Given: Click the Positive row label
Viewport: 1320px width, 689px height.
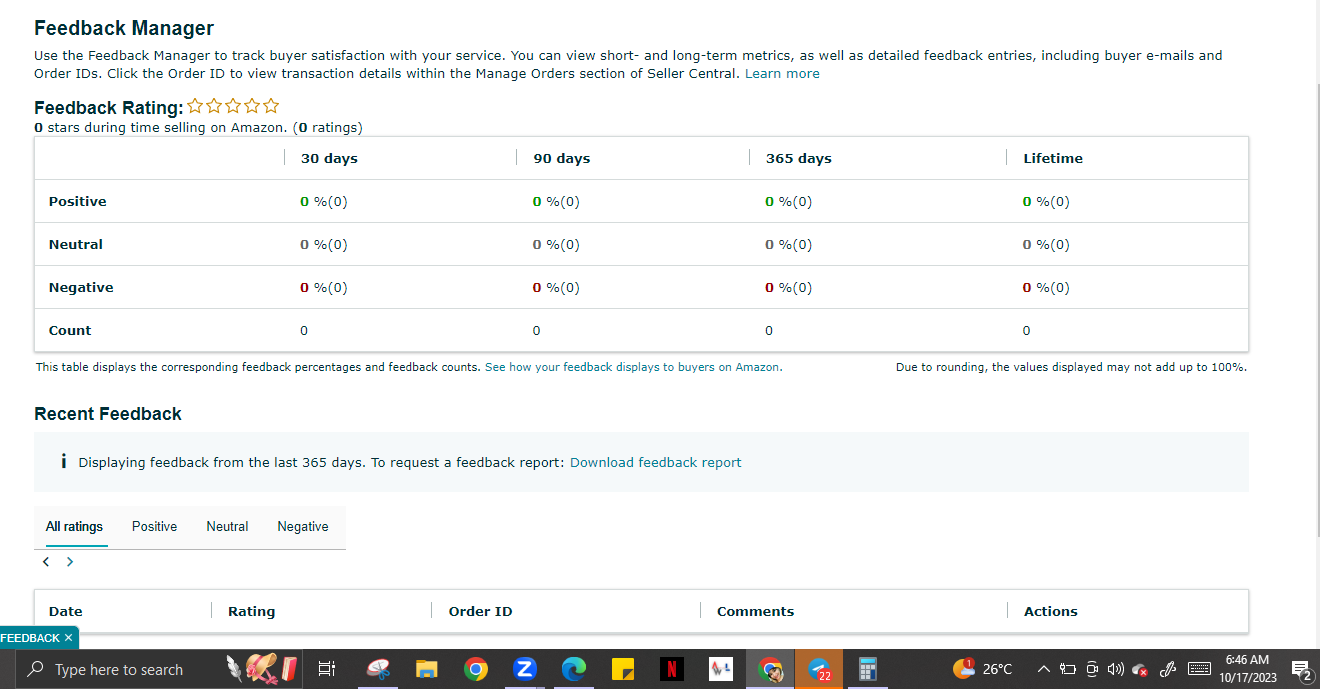Looking at the screenshot, I should click(77, 201).
